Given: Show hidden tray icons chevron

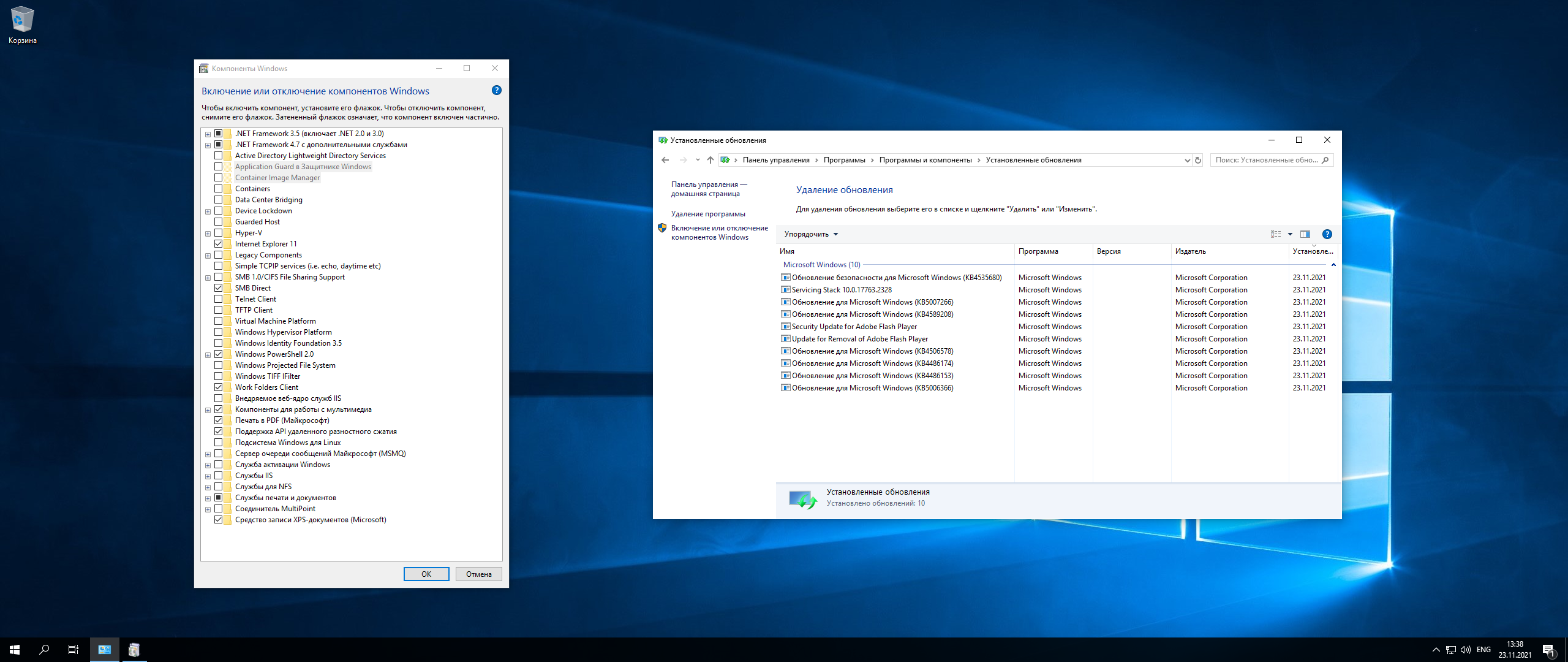Looking at the screenshot, I should point(1436,650).
